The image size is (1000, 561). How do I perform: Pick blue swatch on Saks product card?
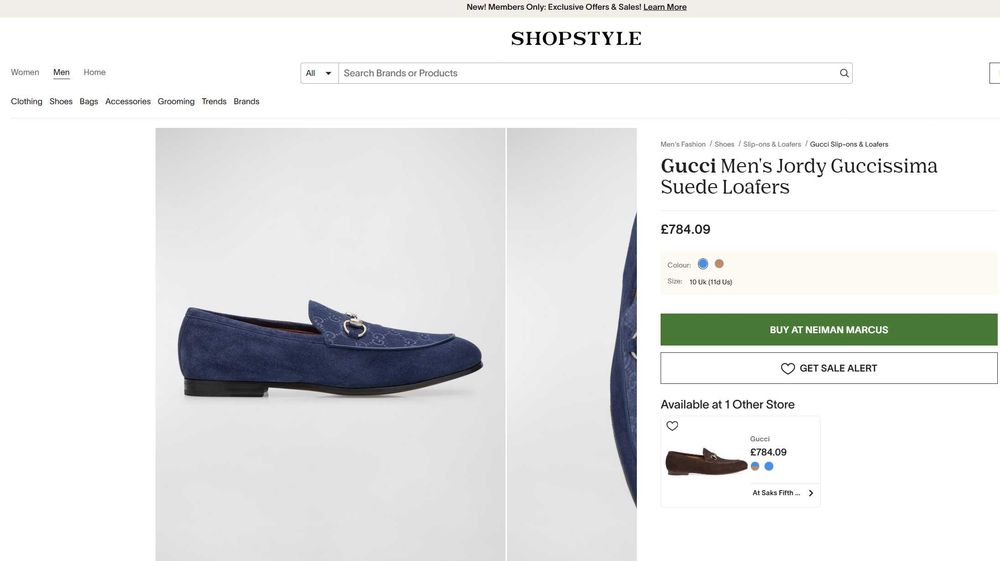[769, 466]
